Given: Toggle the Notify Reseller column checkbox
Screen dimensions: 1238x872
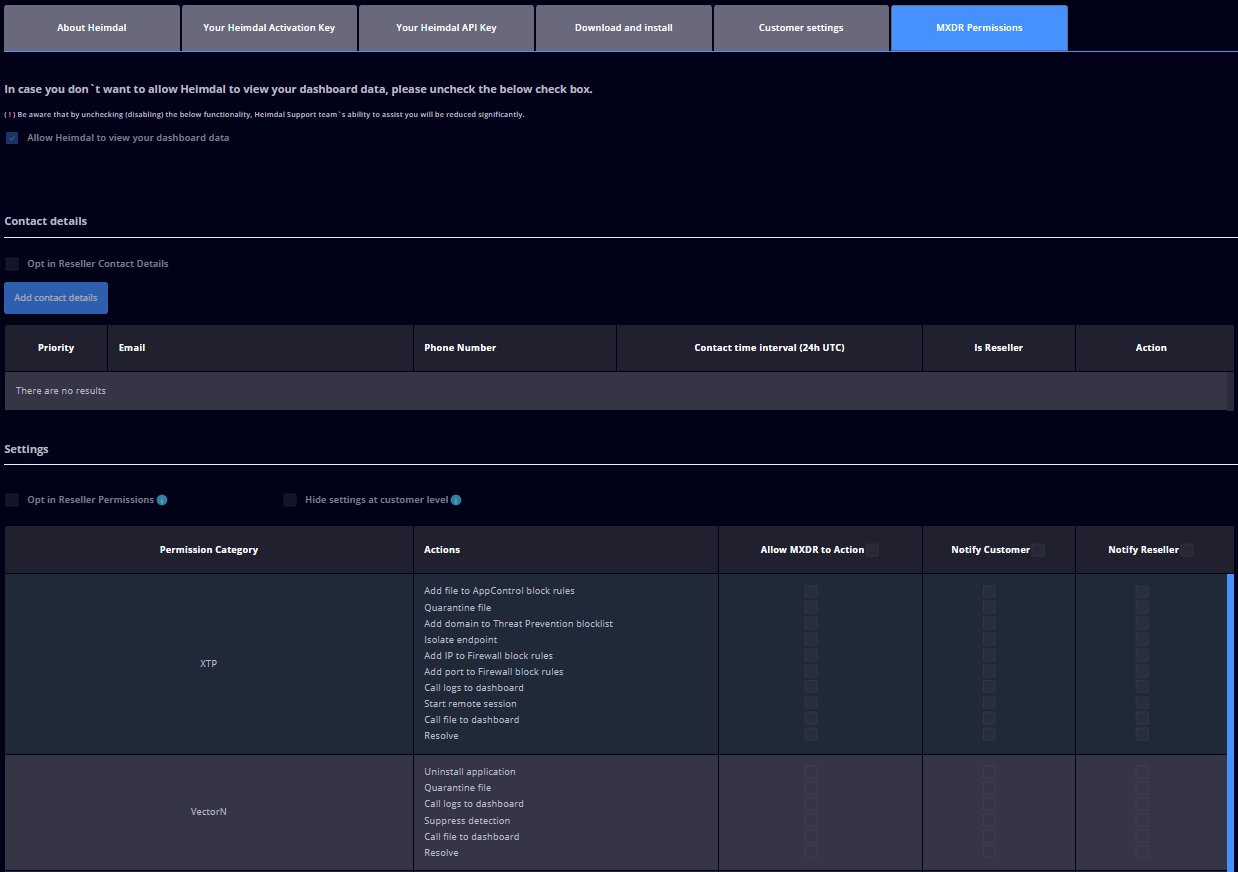Looking at the screenshot, I should point(1186,549).
